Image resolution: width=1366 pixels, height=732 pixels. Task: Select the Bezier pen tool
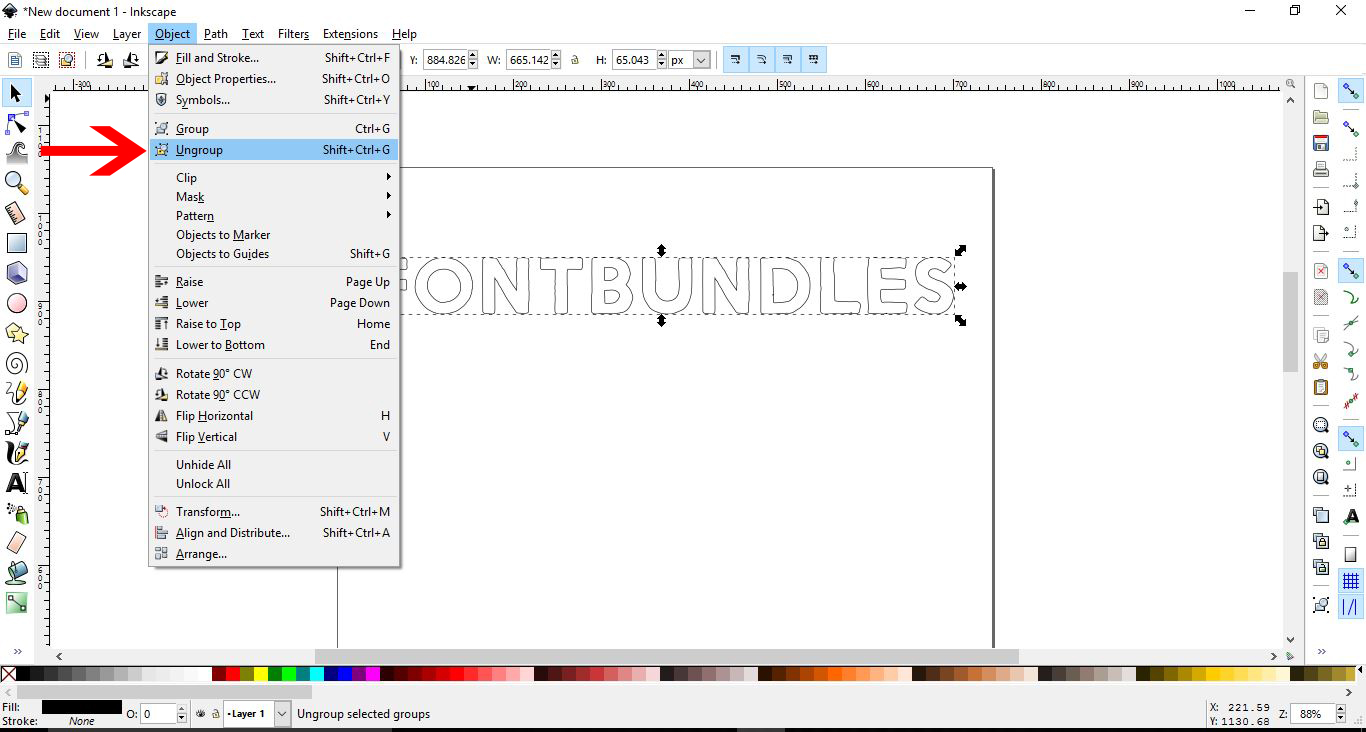[x=16, y=423]
